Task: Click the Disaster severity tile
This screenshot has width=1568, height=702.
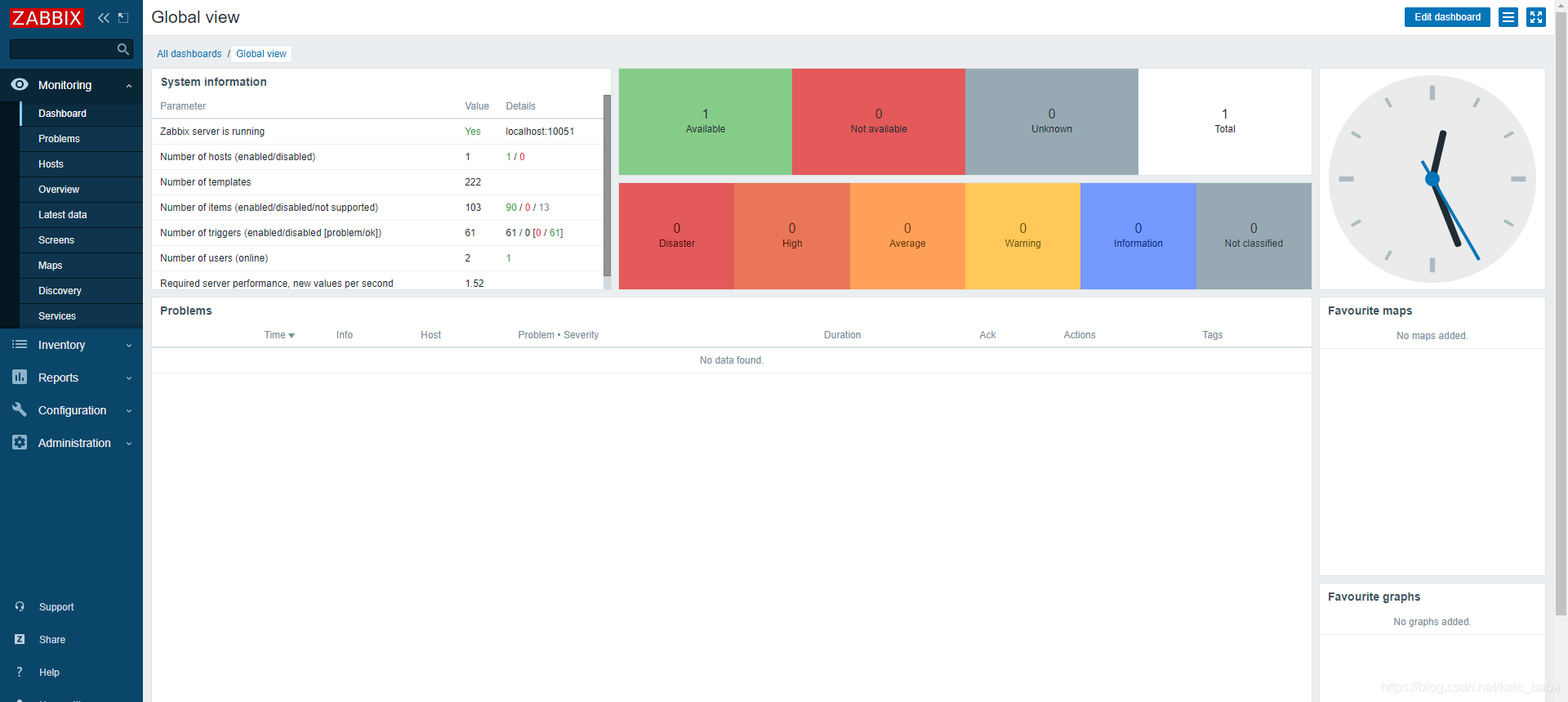Action: pos(677,236)
